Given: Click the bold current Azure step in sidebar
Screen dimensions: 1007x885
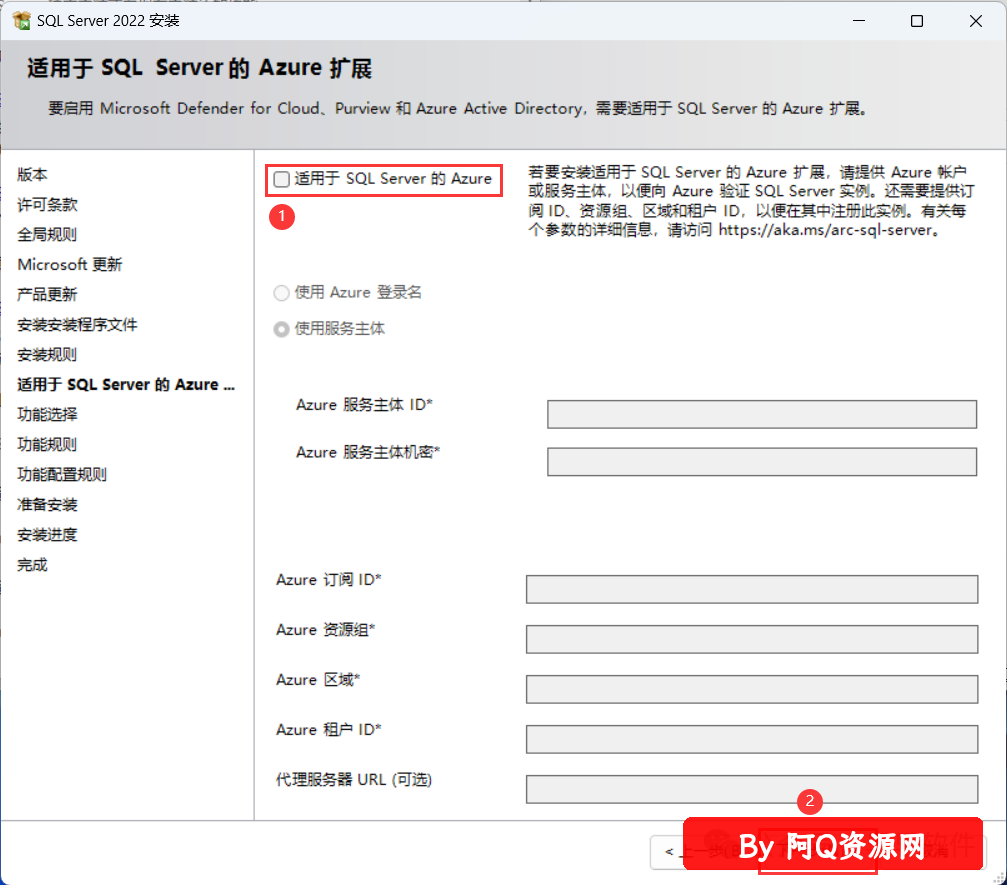Looking at the screenshot, I should 126,385.
